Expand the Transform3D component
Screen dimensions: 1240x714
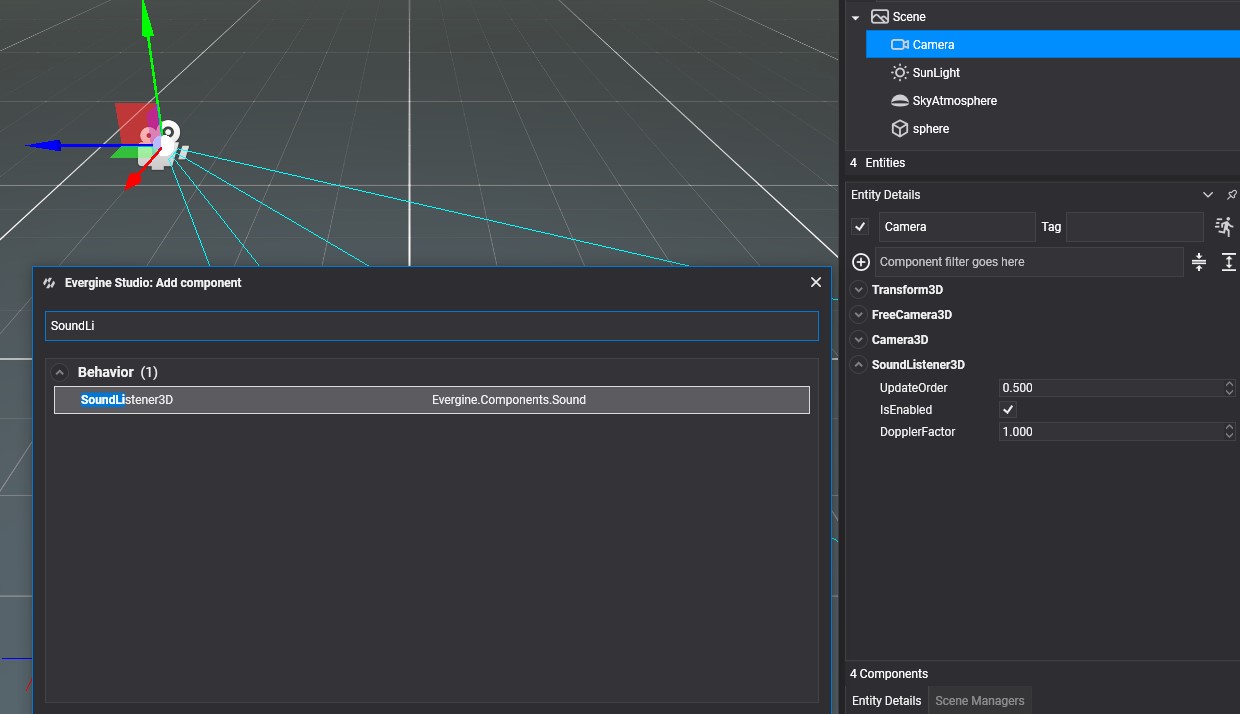[858, 290]
